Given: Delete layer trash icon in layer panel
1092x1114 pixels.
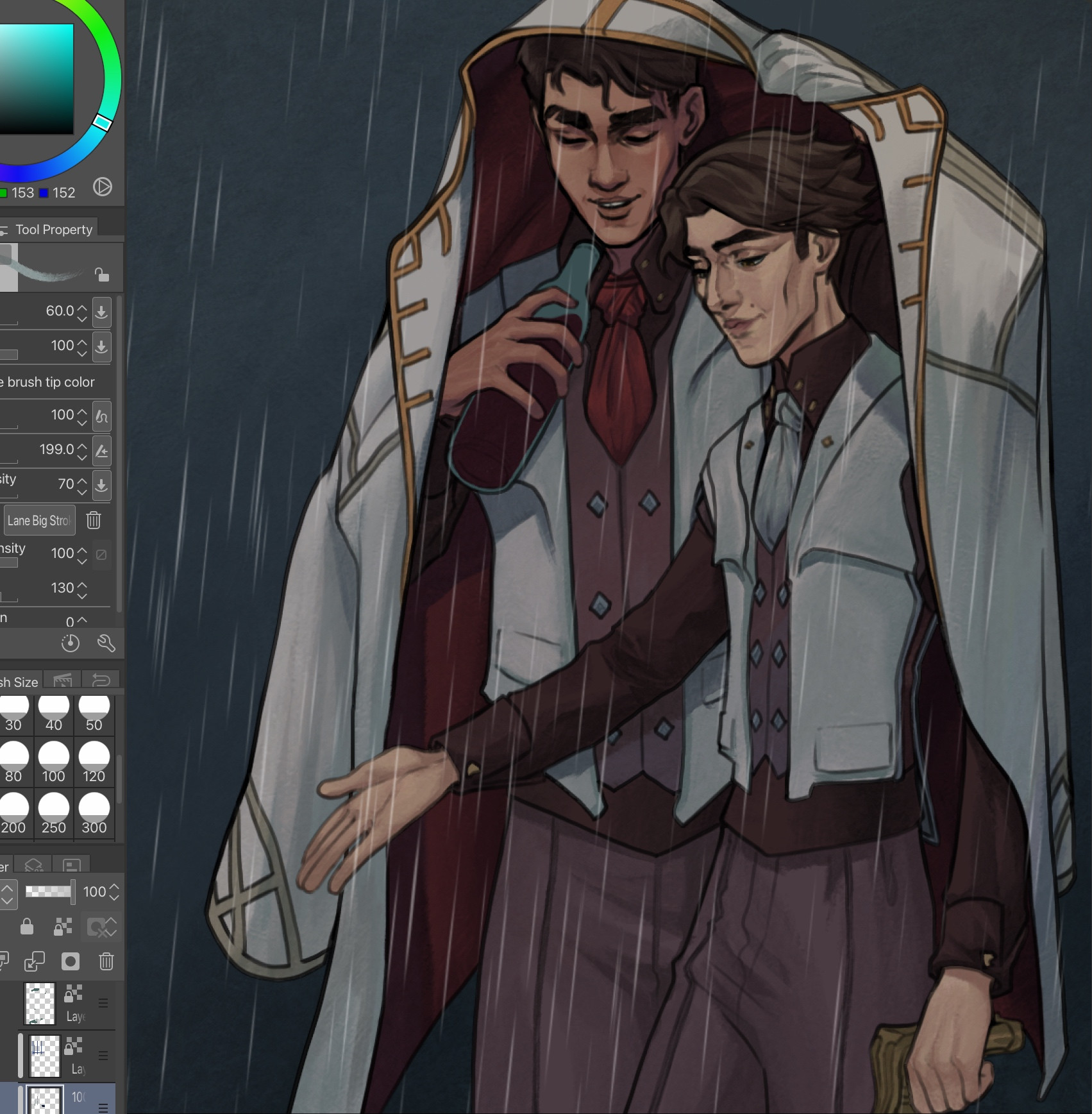Looking at the screenshot, I should point(106,961).
